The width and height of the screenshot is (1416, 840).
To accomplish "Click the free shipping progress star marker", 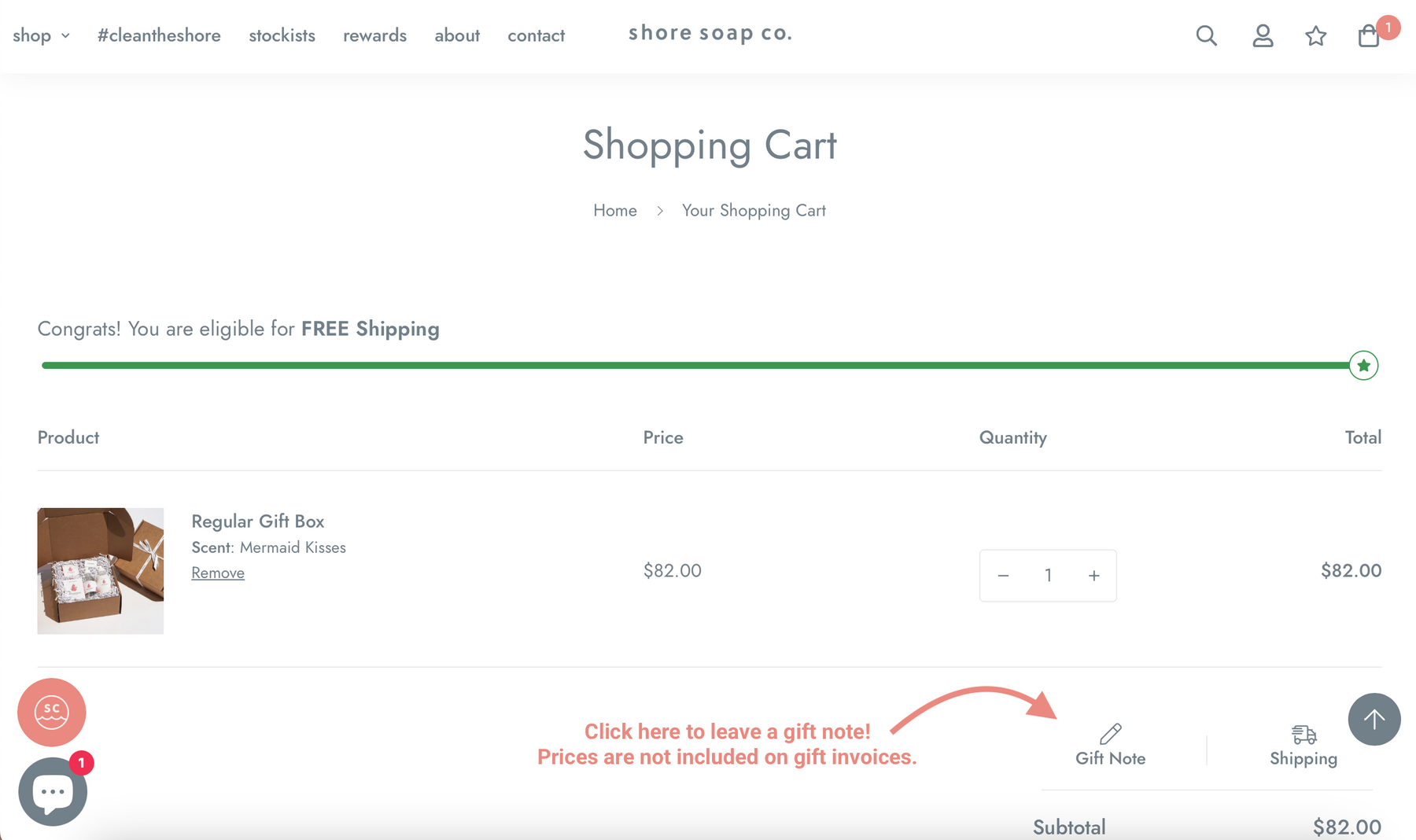I will tap(1363, 365).
